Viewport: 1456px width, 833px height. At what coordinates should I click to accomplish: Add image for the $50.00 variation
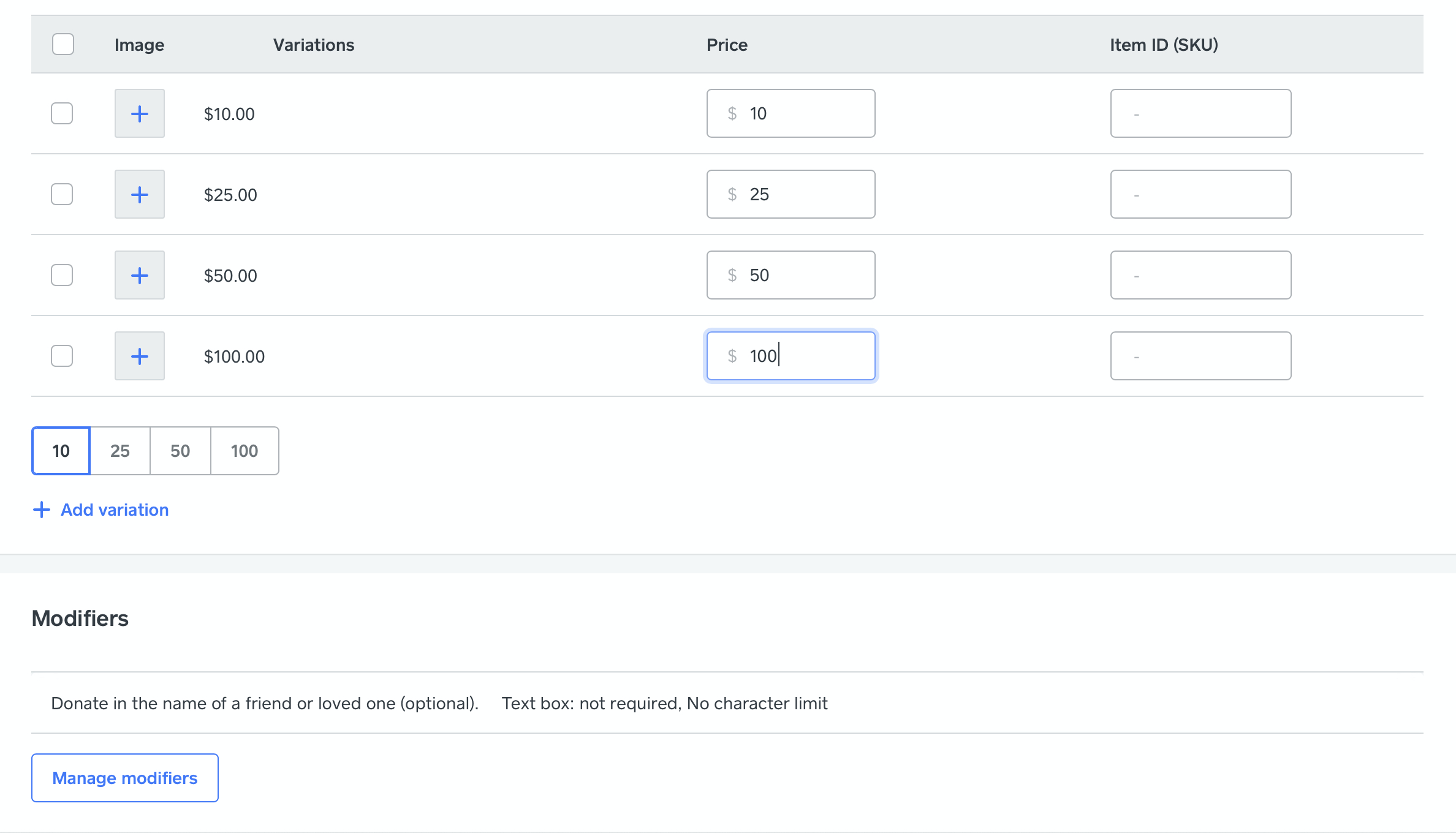coord(139,275)
